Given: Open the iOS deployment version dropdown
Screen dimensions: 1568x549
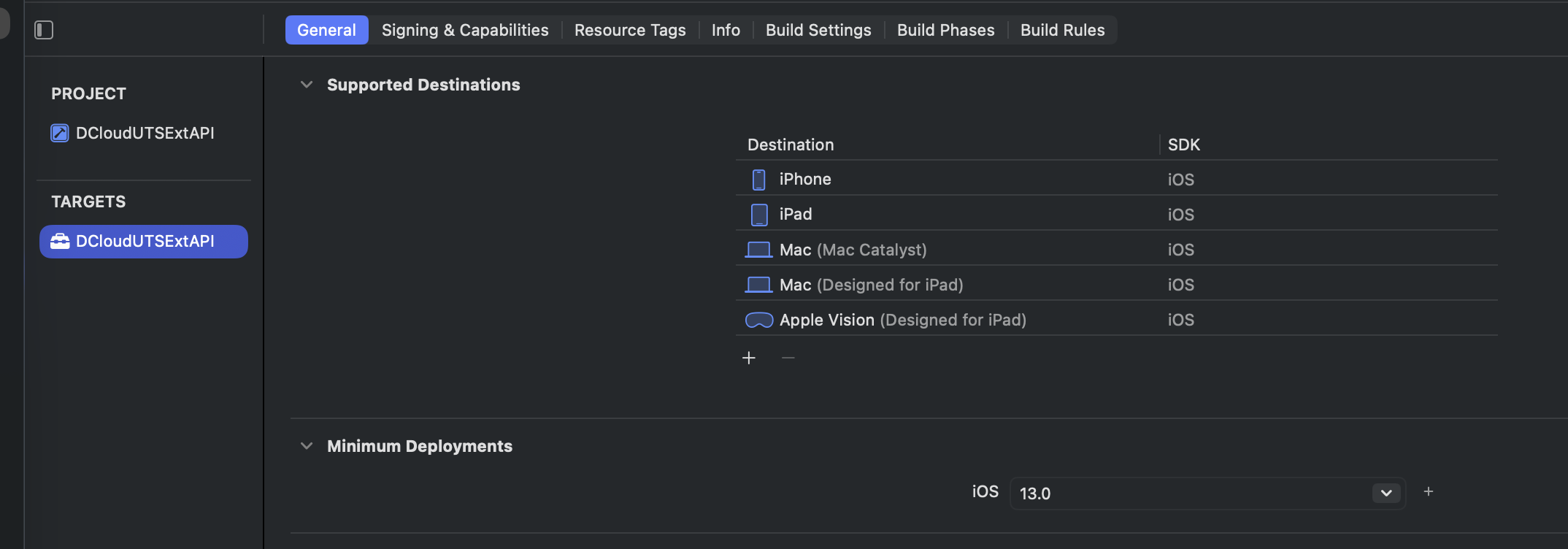Looking at the screenshot, I should (1386, 494).
